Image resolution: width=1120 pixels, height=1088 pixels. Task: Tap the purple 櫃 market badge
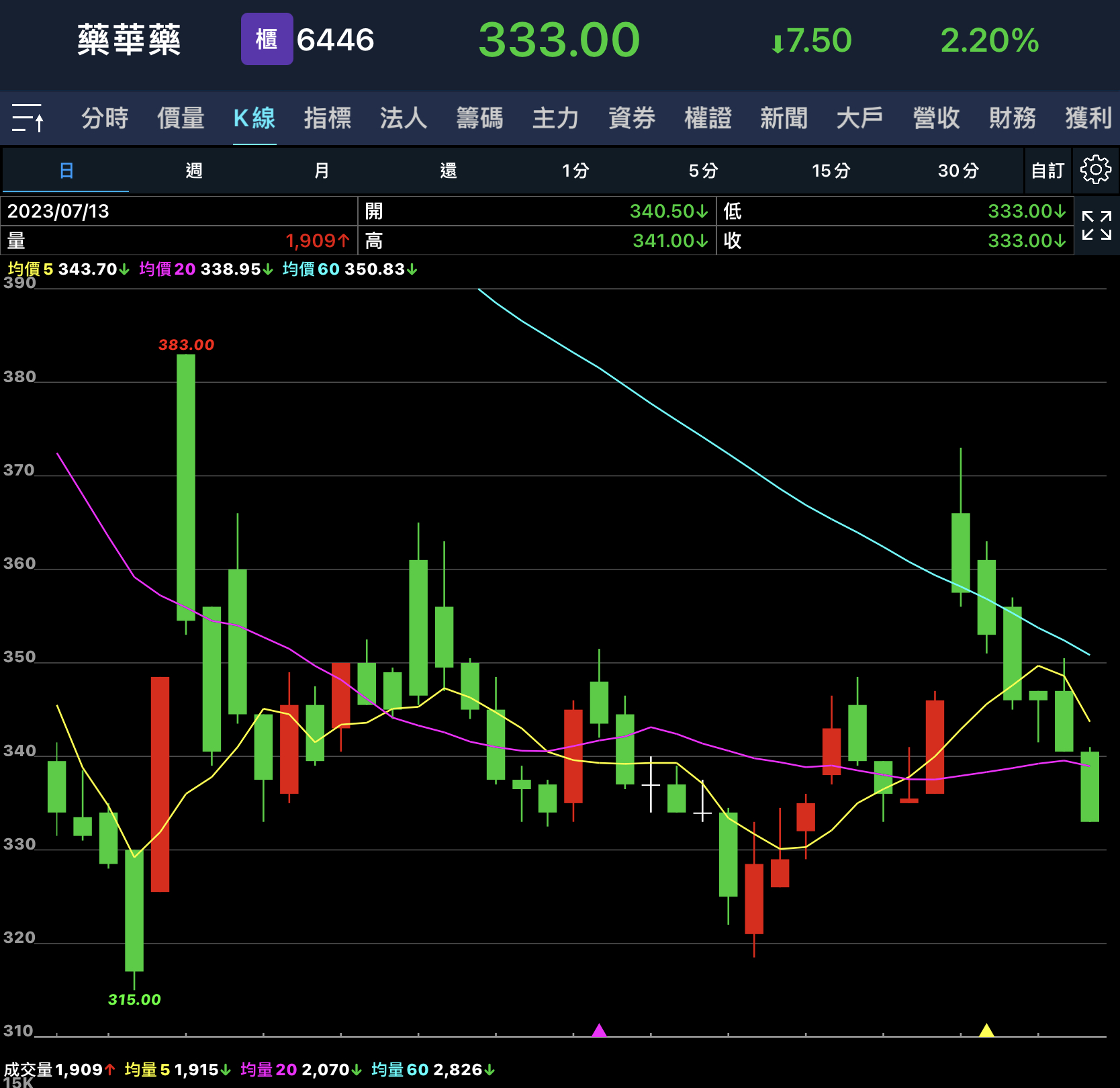point(267,40)
